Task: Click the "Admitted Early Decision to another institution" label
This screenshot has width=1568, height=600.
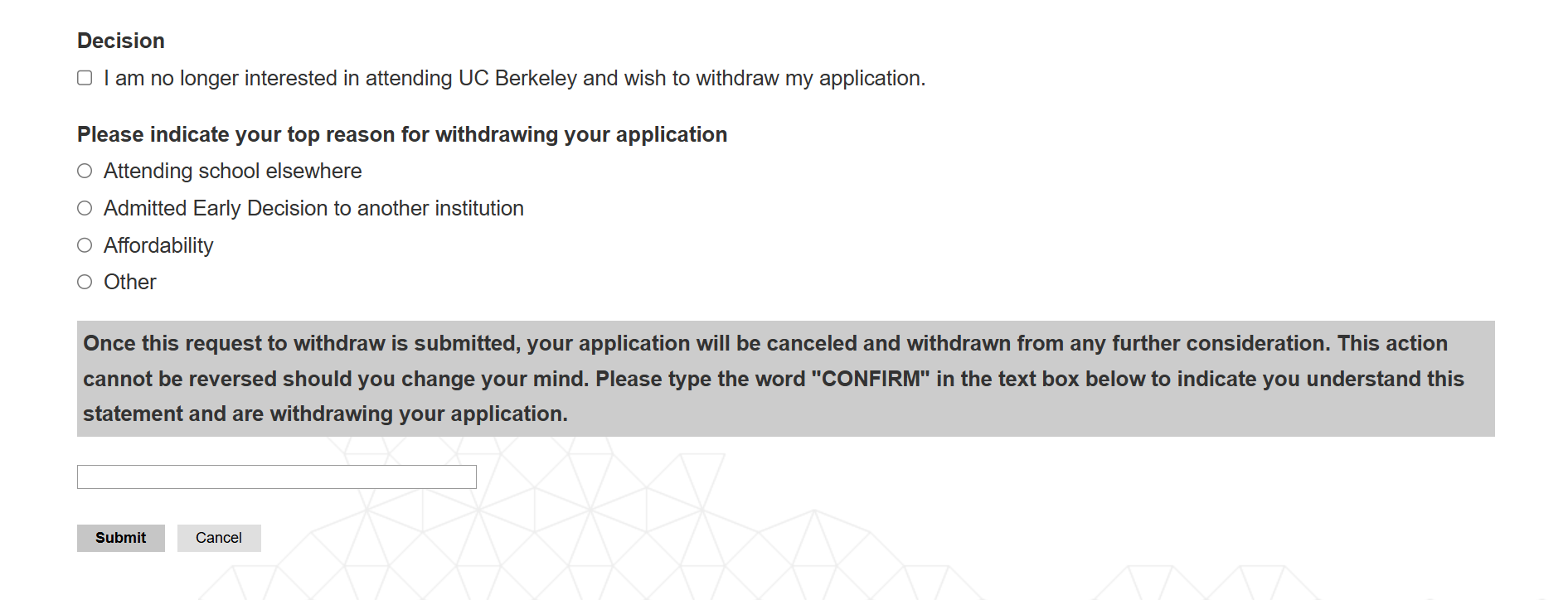Action: click(x=313, y=209)
